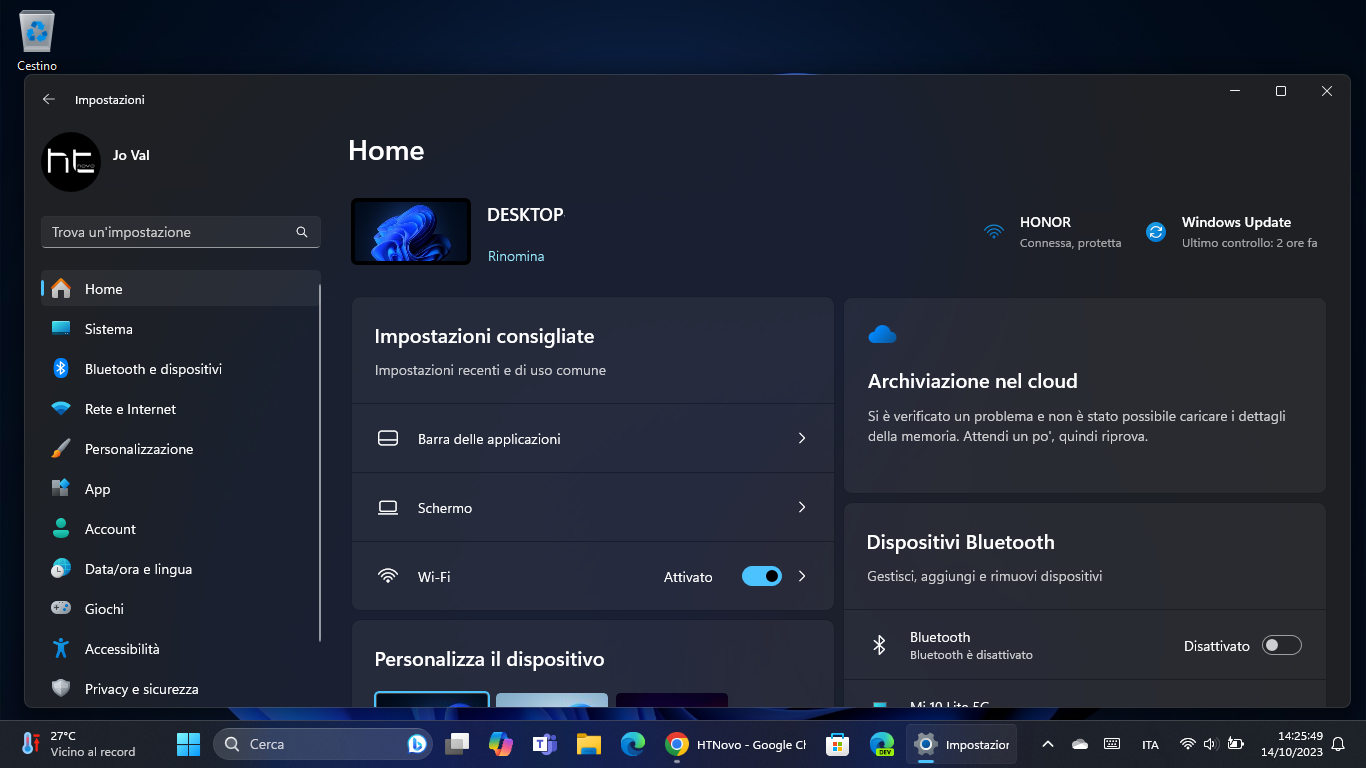
Task: Open Personalizzazione in sidebar
Action: (180, 449)
